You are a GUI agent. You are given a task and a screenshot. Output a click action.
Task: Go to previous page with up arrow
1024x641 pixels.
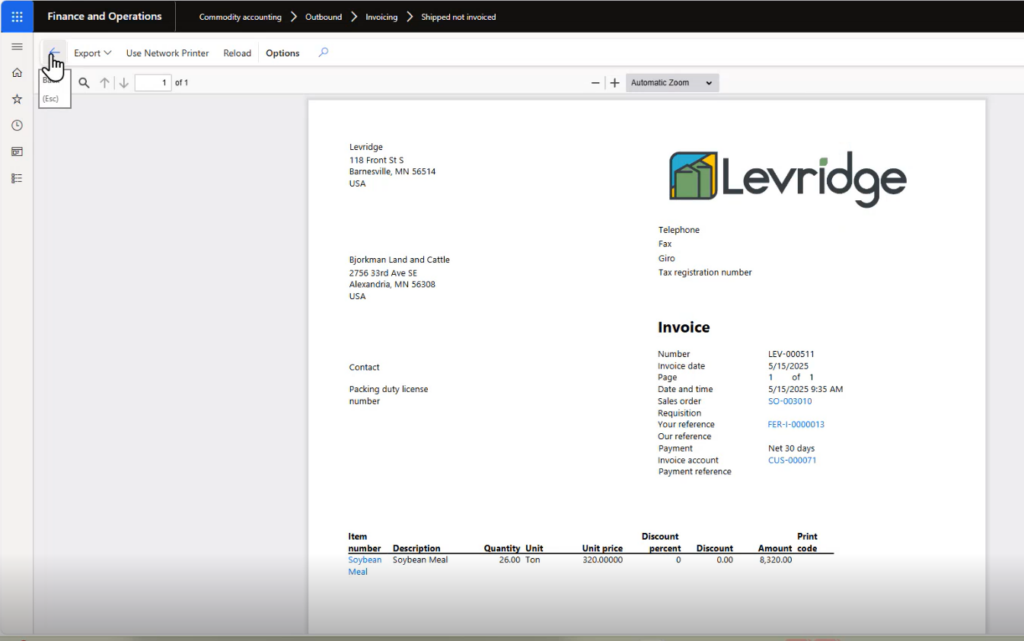[104, 83]
